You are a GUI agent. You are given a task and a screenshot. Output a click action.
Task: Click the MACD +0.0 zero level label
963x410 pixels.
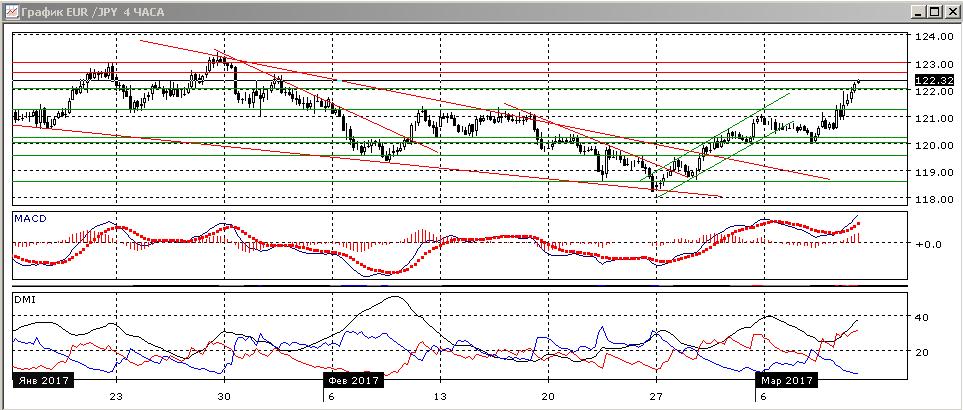[928, 244]
